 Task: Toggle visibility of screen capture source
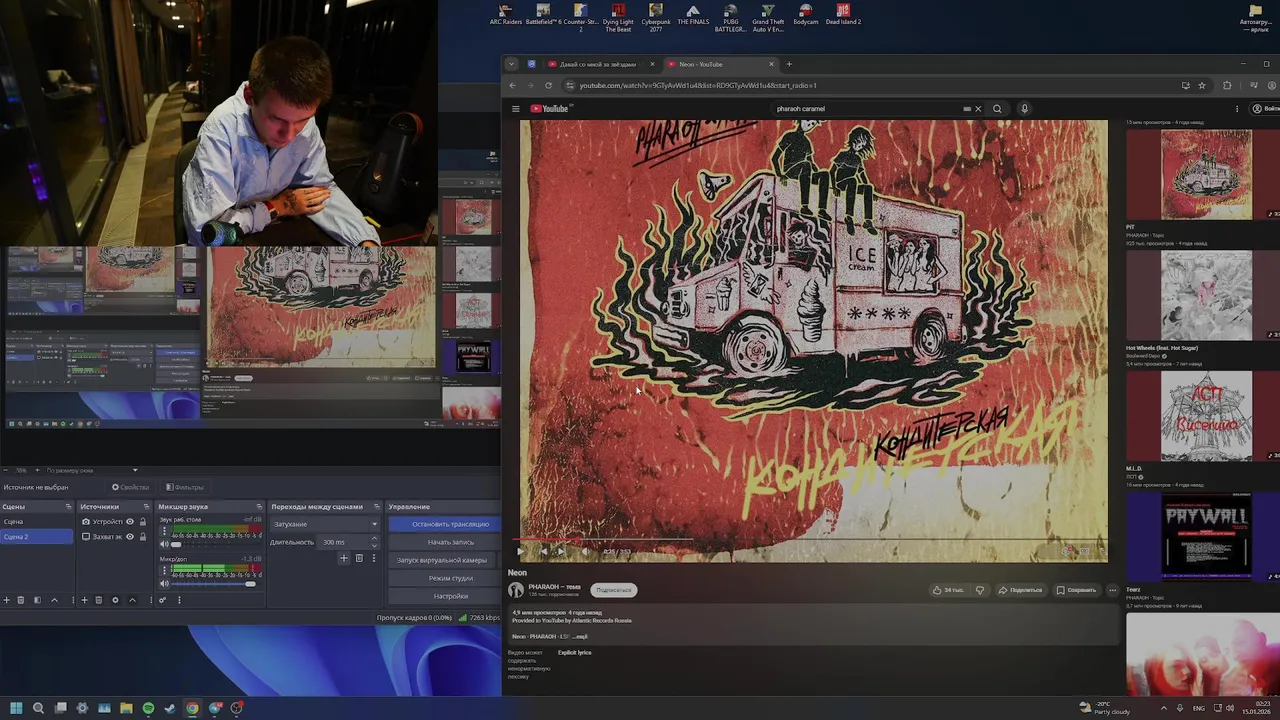[x=129, y=537]
